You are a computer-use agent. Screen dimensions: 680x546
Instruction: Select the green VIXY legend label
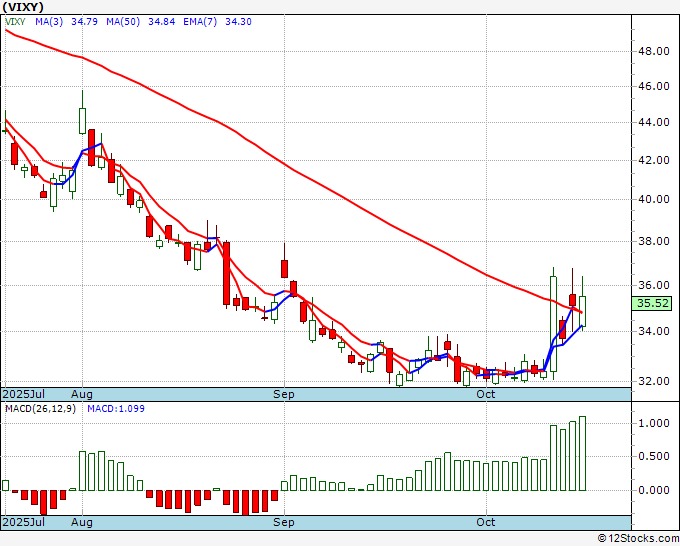point(15,22)
